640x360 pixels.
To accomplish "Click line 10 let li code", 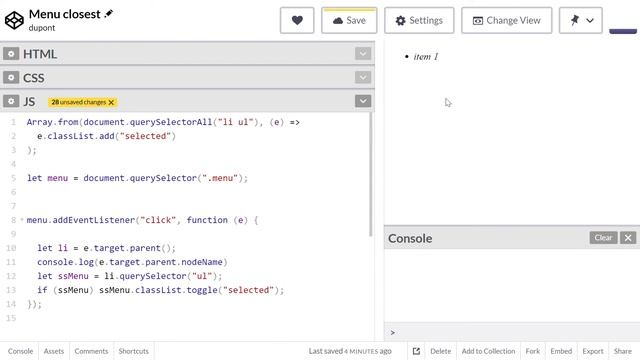I will (106, 248).
